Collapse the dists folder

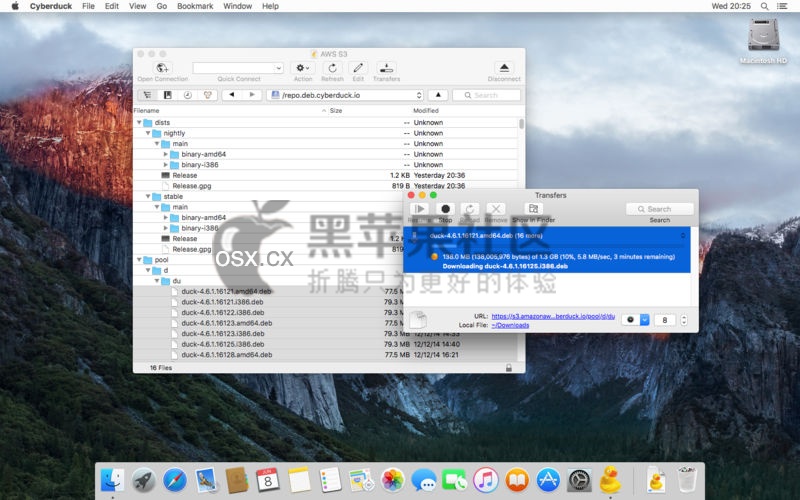[x=139, y=122]
